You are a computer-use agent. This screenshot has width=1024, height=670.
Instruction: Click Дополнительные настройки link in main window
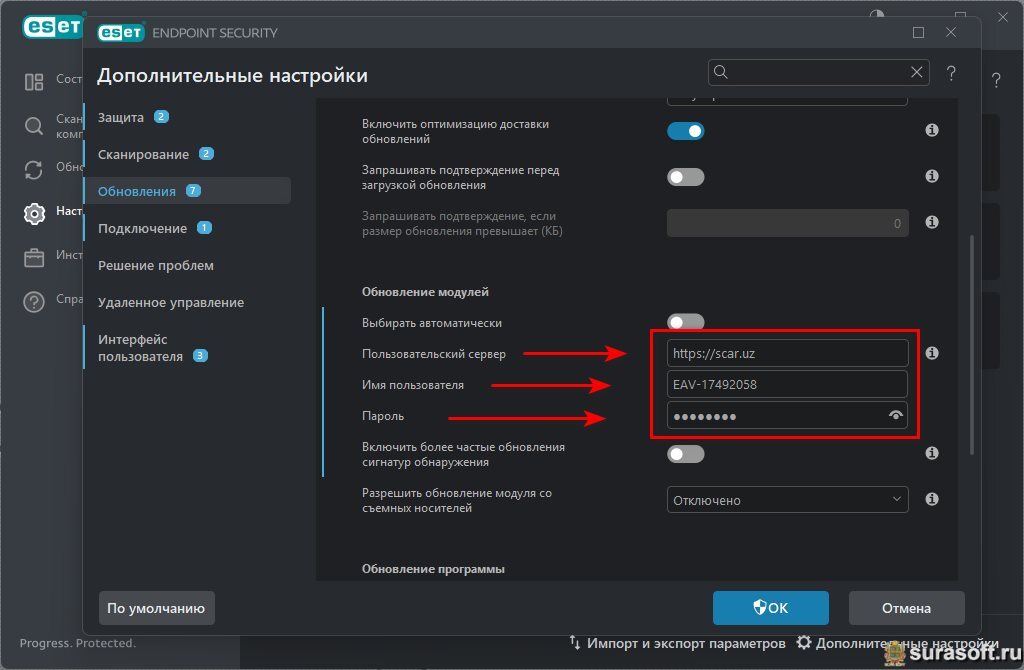[x=907, y=643]
